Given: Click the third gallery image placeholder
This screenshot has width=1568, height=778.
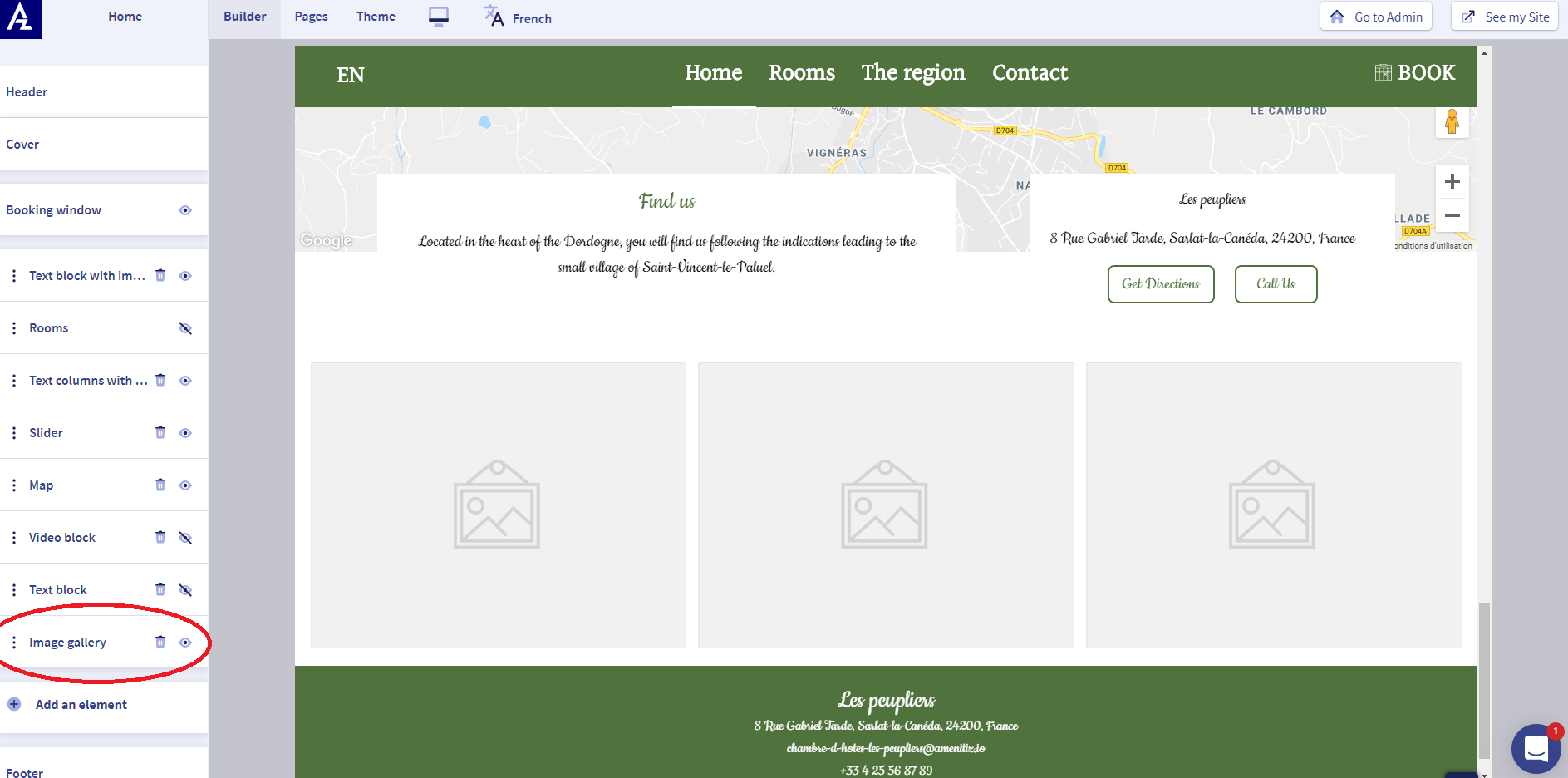Looking at the screenshot, I should pyautogui.click(x=1273, y=505).
